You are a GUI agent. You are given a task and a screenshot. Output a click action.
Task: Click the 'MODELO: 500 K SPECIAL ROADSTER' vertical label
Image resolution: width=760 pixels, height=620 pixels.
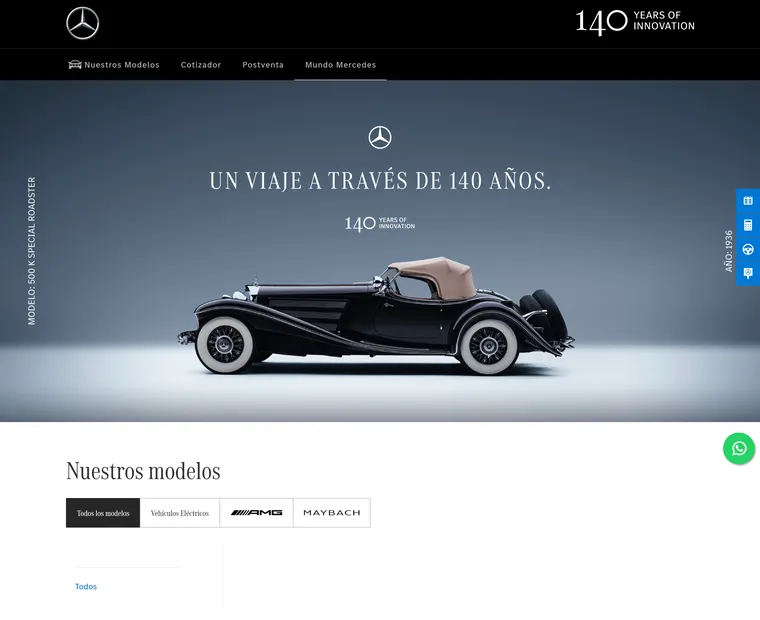32,251
